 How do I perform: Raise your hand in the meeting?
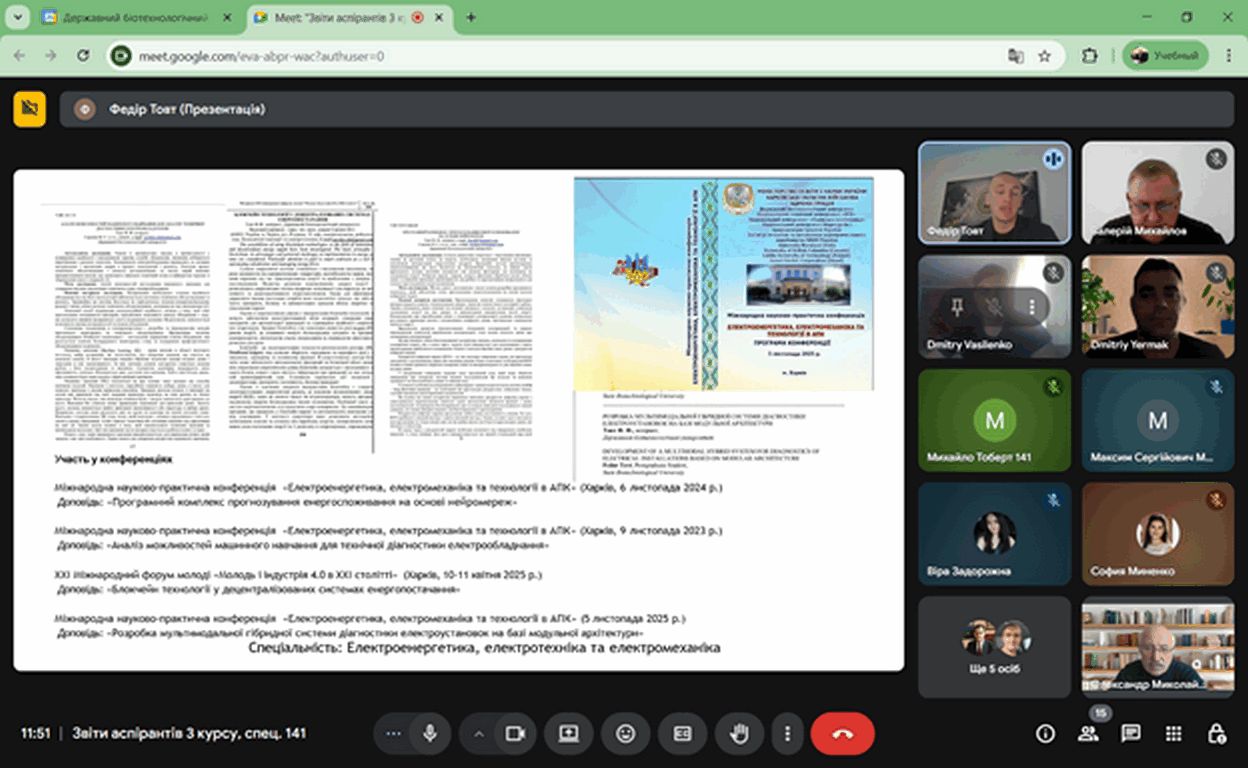click(x=739, y=733)
